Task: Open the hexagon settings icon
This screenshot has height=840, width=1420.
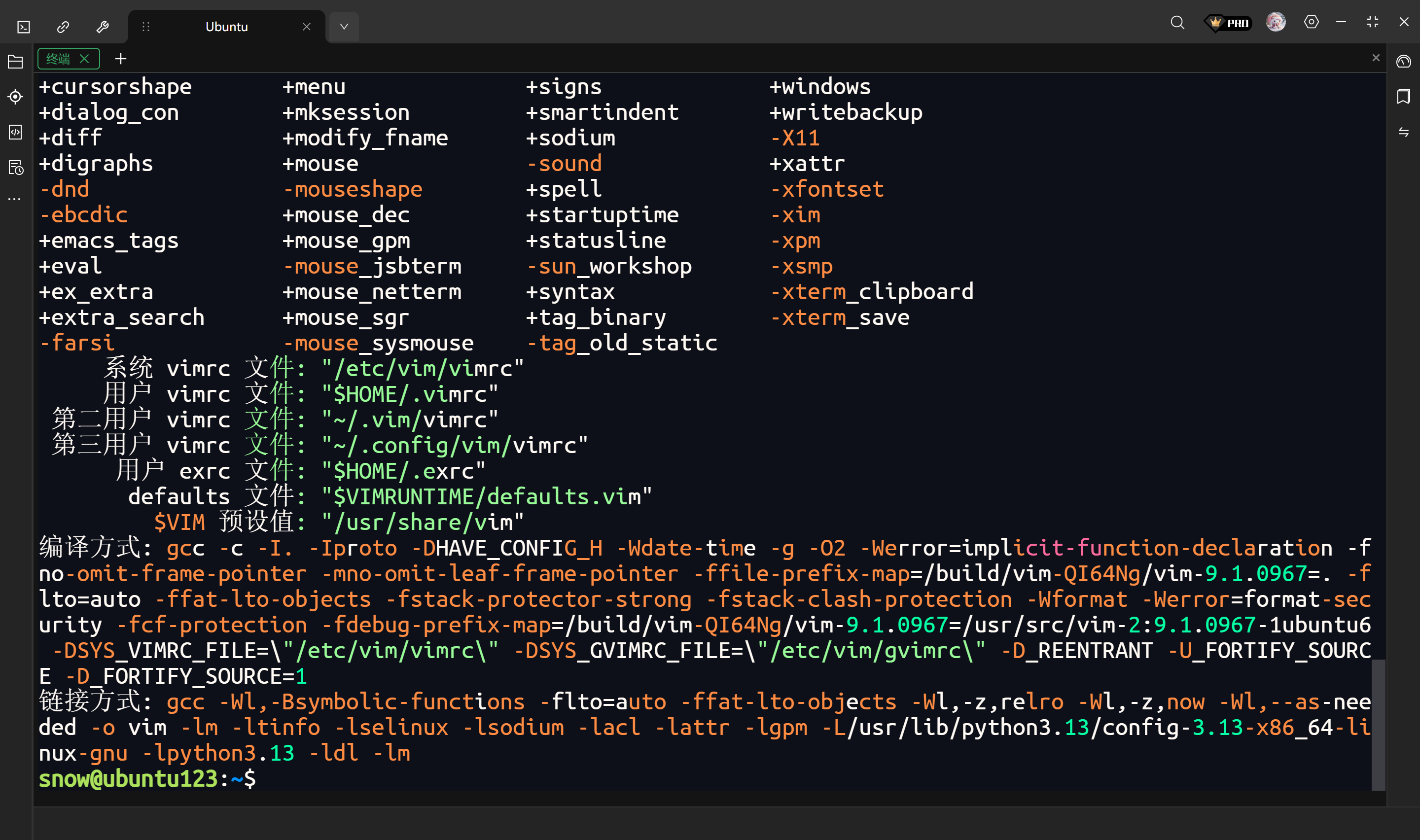Action: click(x=1312, y=22)
